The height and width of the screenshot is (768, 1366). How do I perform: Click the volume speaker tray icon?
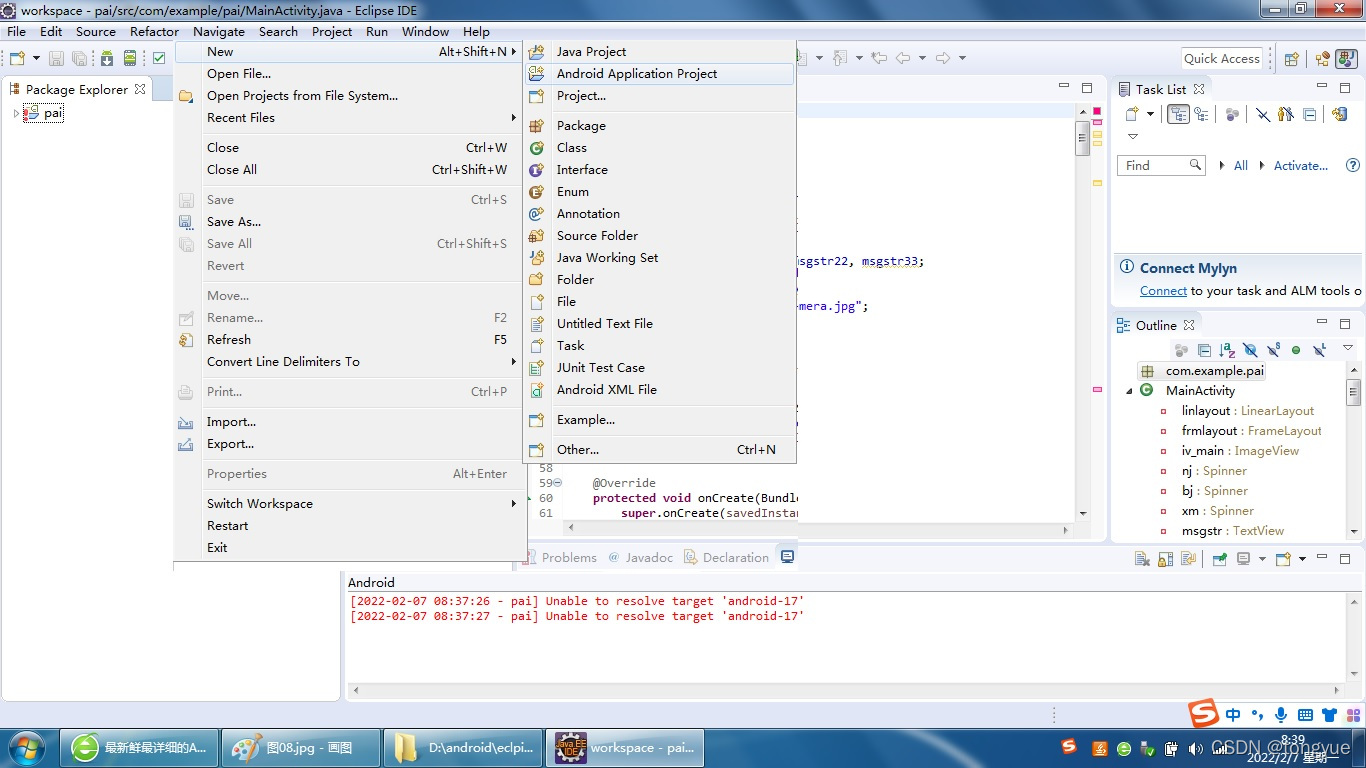coord(1195,748)
